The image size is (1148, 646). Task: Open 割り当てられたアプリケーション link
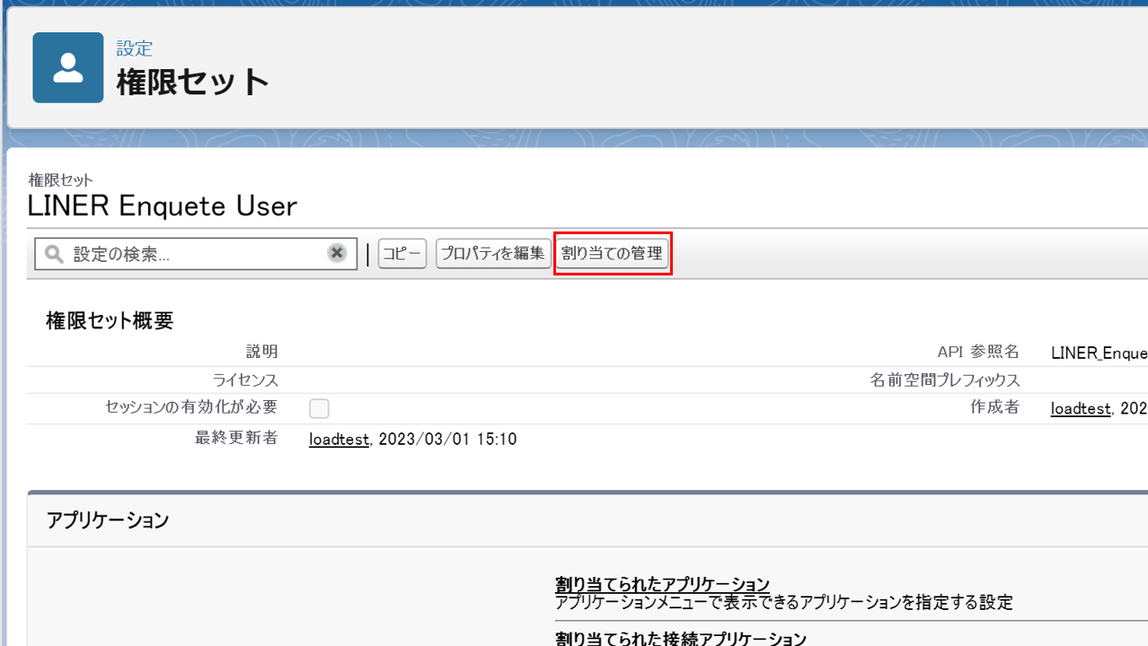662,584
